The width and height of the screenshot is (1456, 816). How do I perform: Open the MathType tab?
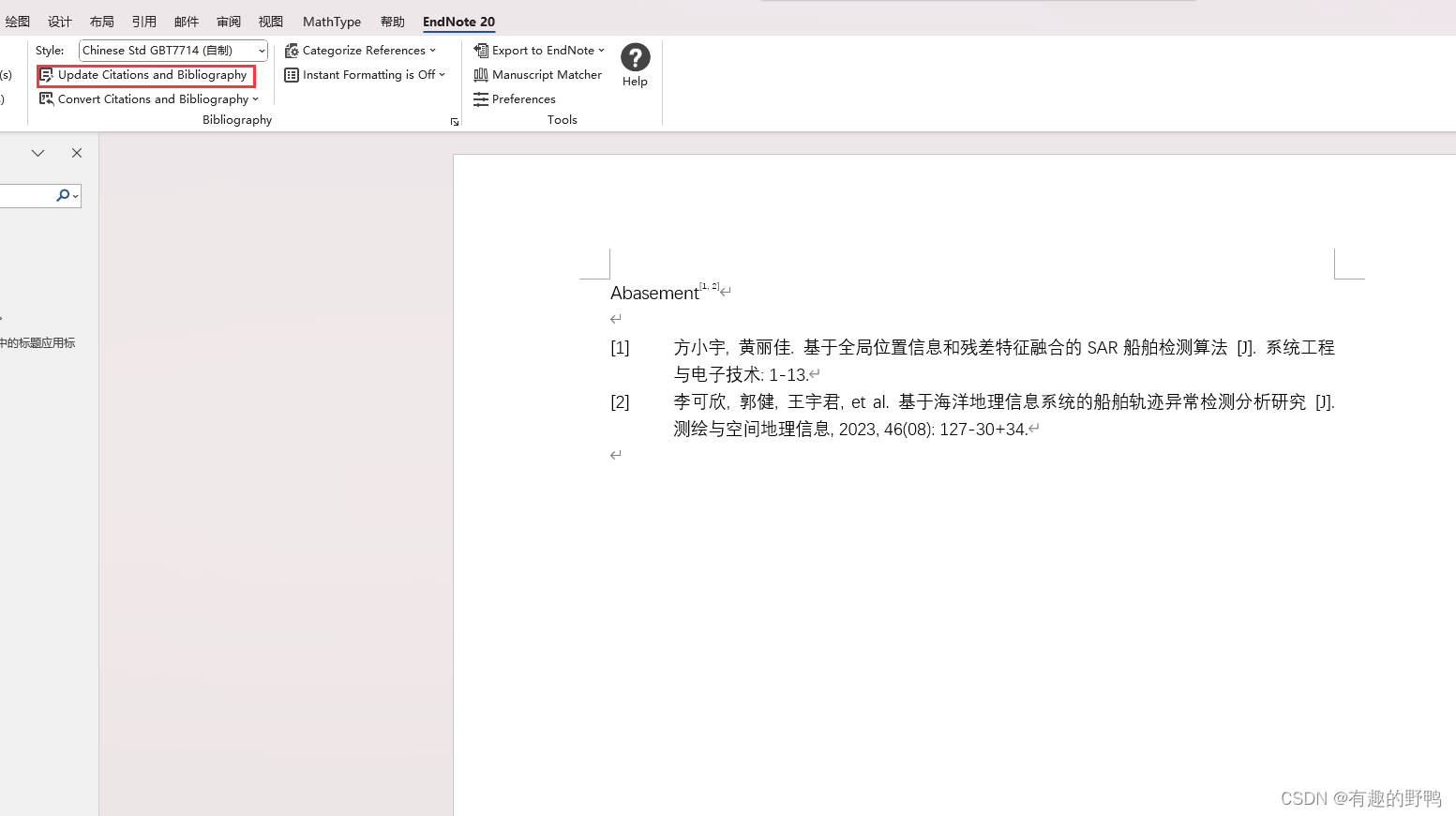pos(332,22)
